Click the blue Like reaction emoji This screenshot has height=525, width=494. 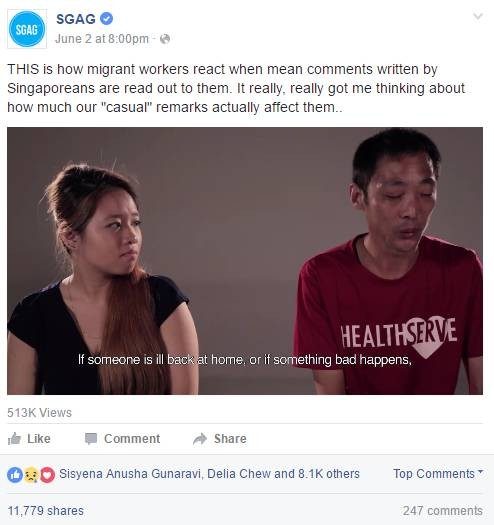point(15,475)
